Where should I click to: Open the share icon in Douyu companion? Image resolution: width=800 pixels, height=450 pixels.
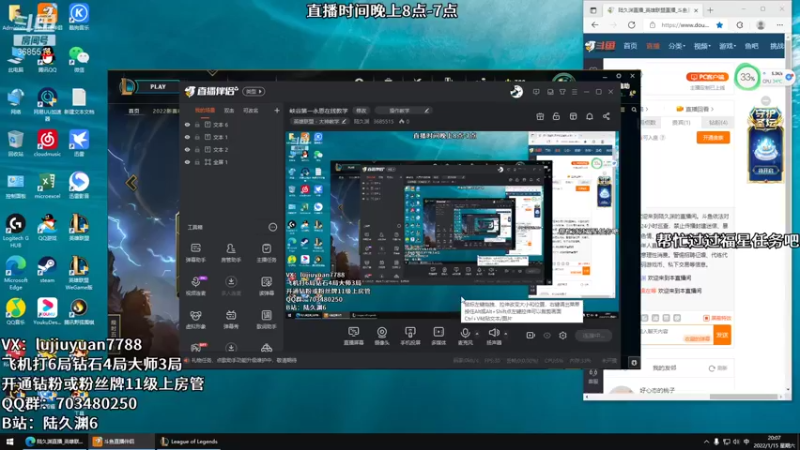606,117
